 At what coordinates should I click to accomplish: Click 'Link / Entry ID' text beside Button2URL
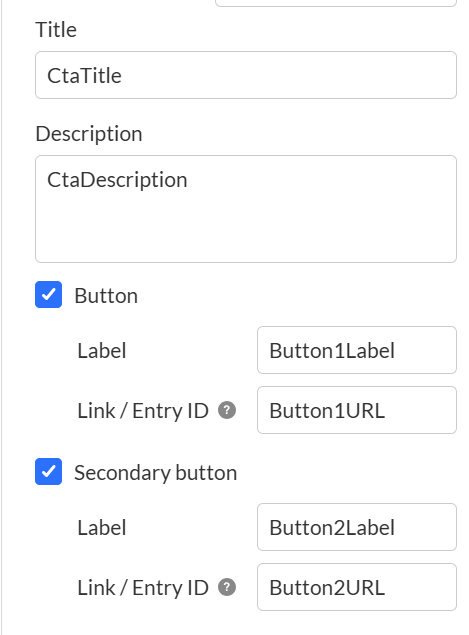(x=143, y=588)
